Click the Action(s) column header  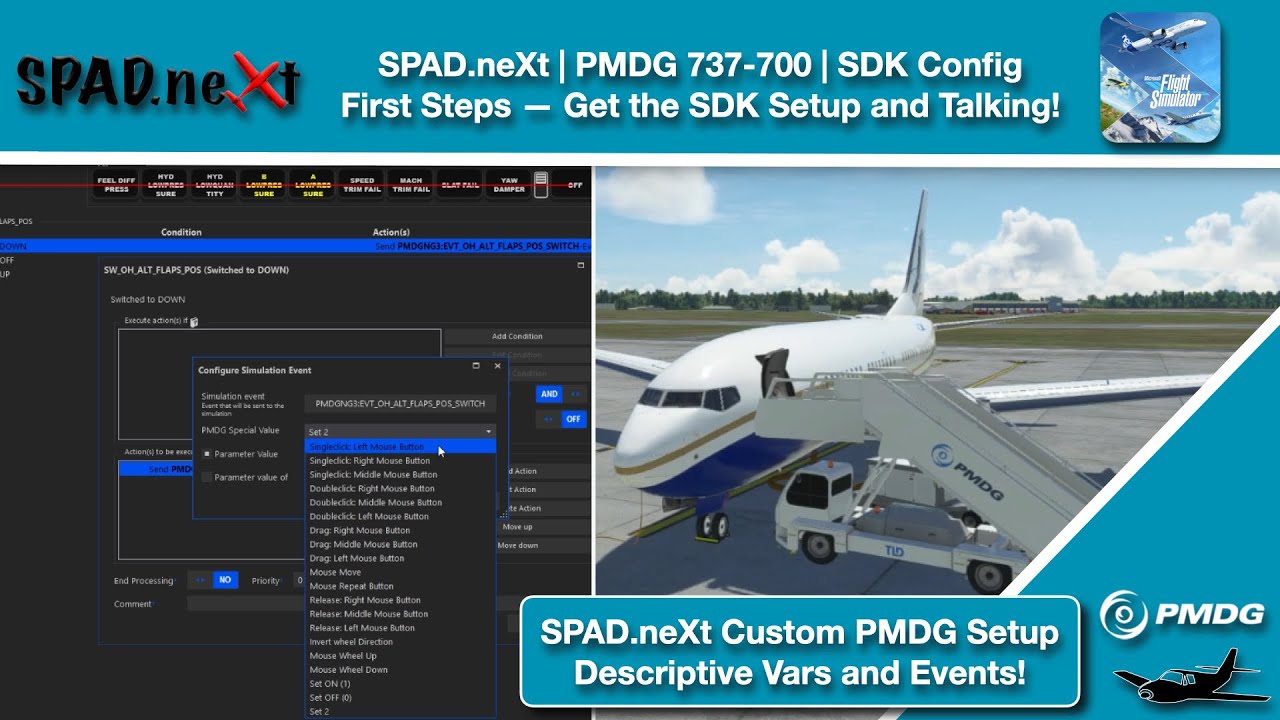[x=391, y=232]
